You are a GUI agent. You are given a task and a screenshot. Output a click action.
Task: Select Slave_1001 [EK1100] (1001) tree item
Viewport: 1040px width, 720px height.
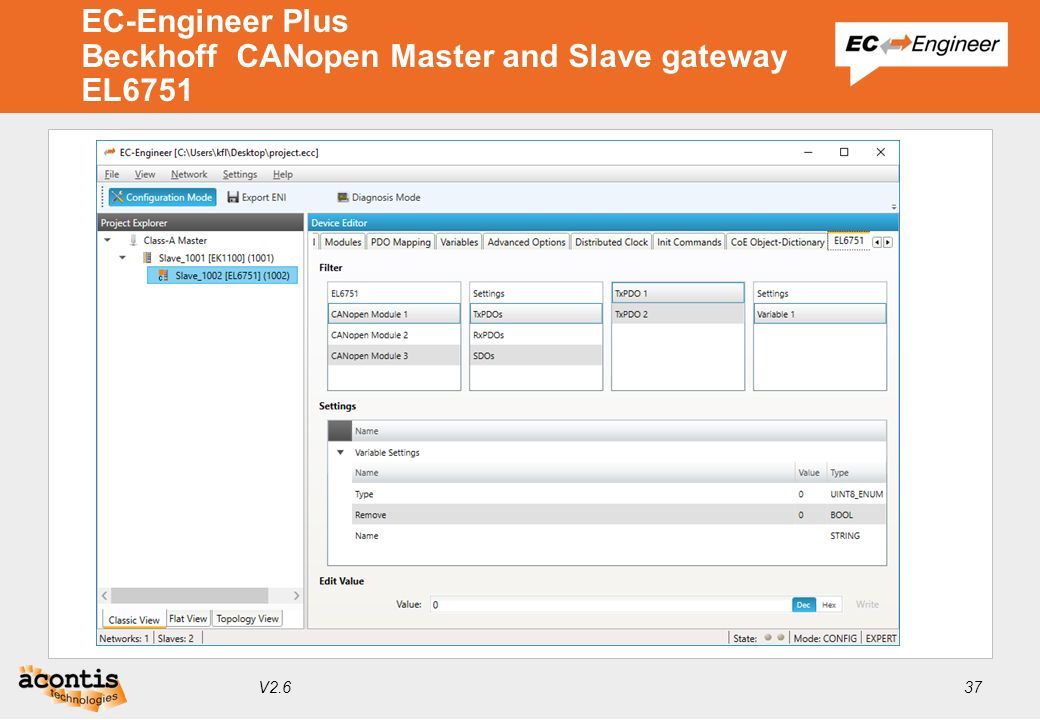pyautogui.click(x=216, y=257)
